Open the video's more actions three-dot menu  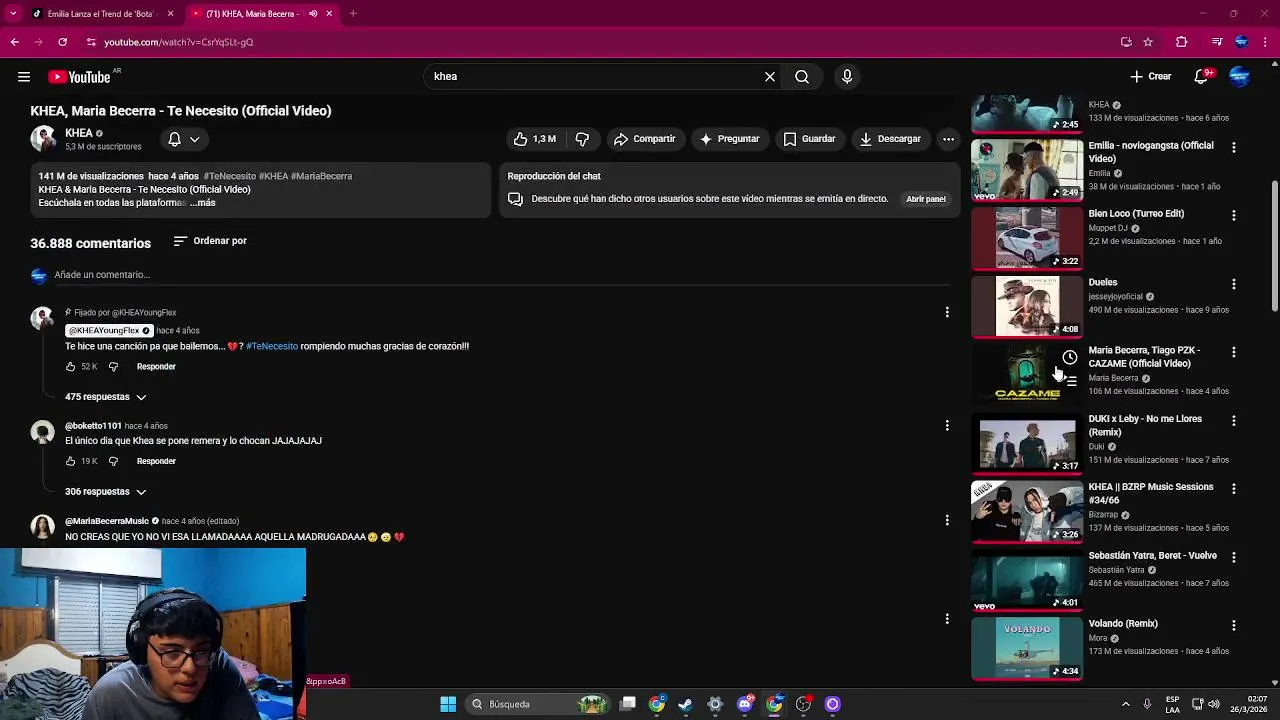click(x=948, y=139)
